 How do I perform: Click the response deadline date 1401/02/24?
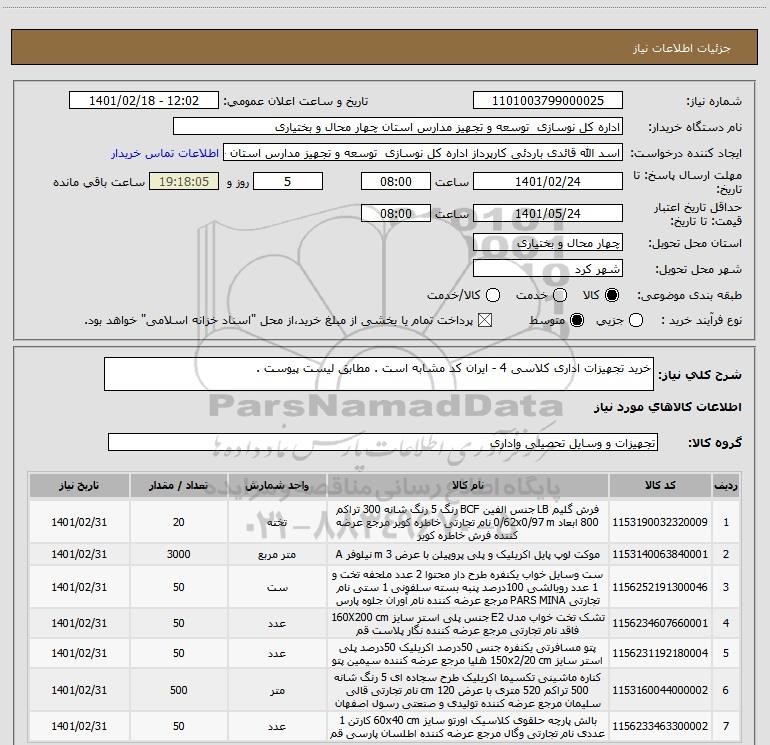coord(548,181)
